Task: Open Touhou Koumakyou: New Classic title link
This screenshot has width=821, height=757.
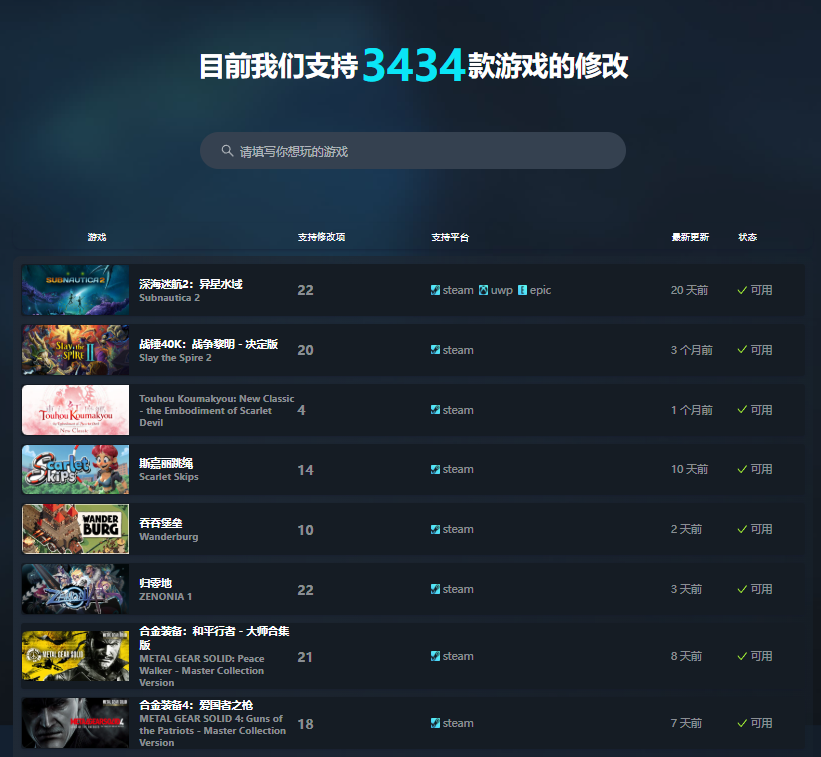Action: tap(217, 410)
